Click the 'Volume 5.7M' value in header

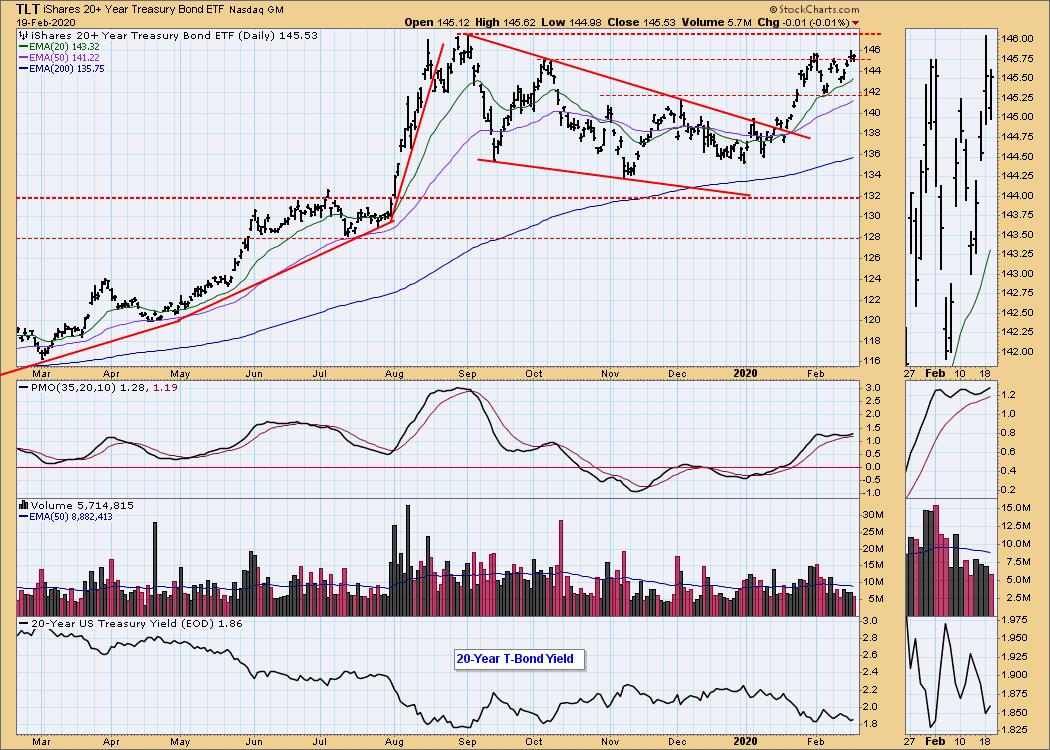pos(716,22)
